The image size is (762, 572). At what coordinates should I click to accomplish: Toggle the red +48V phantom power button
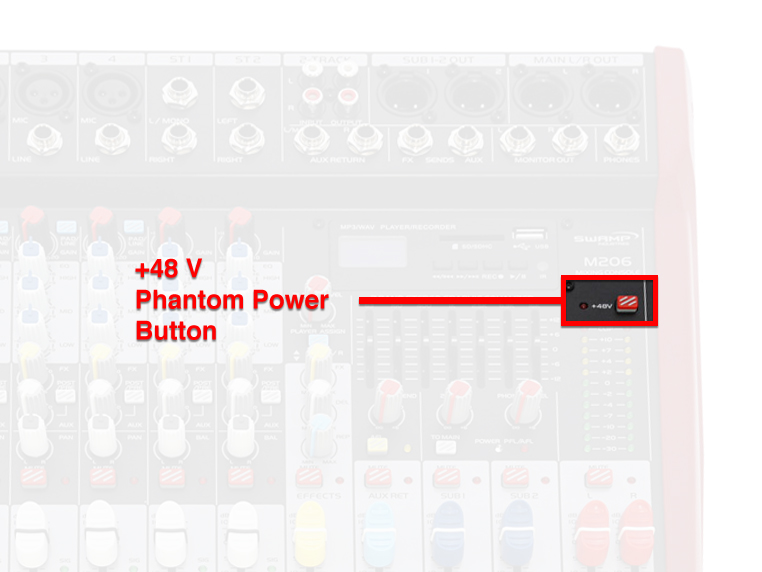point(627,304)
